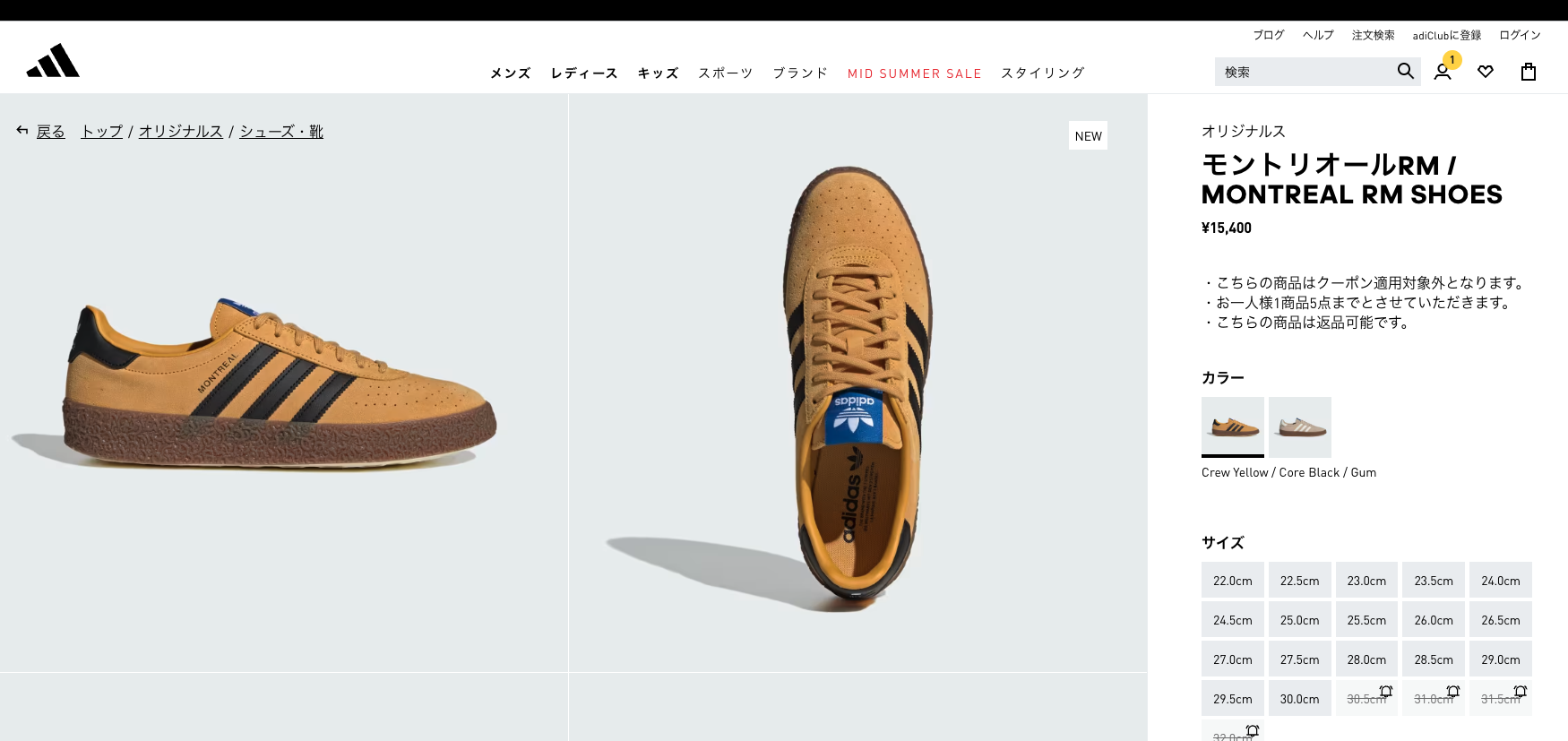Open the top-view shoe product image
The width and height of the screenshot is (1568, 741).
pos(858,383)
